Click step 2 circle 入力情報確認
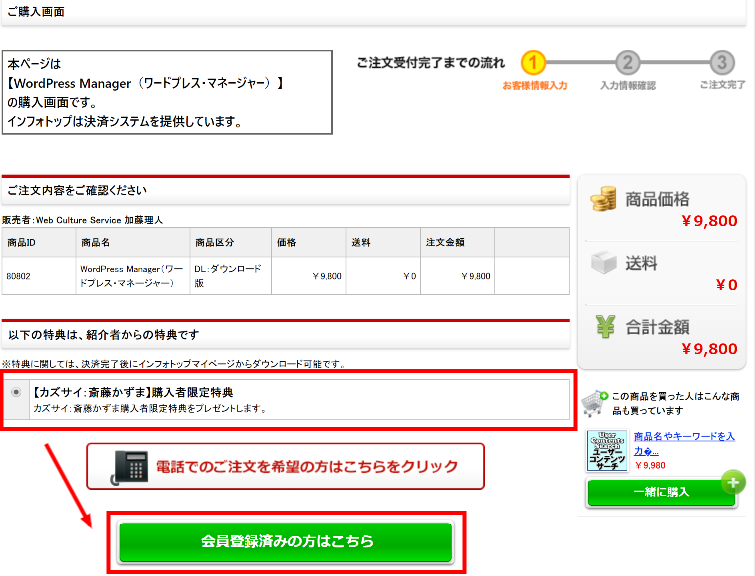The height and width of the screenshot is (576, 755). (627, 63)
